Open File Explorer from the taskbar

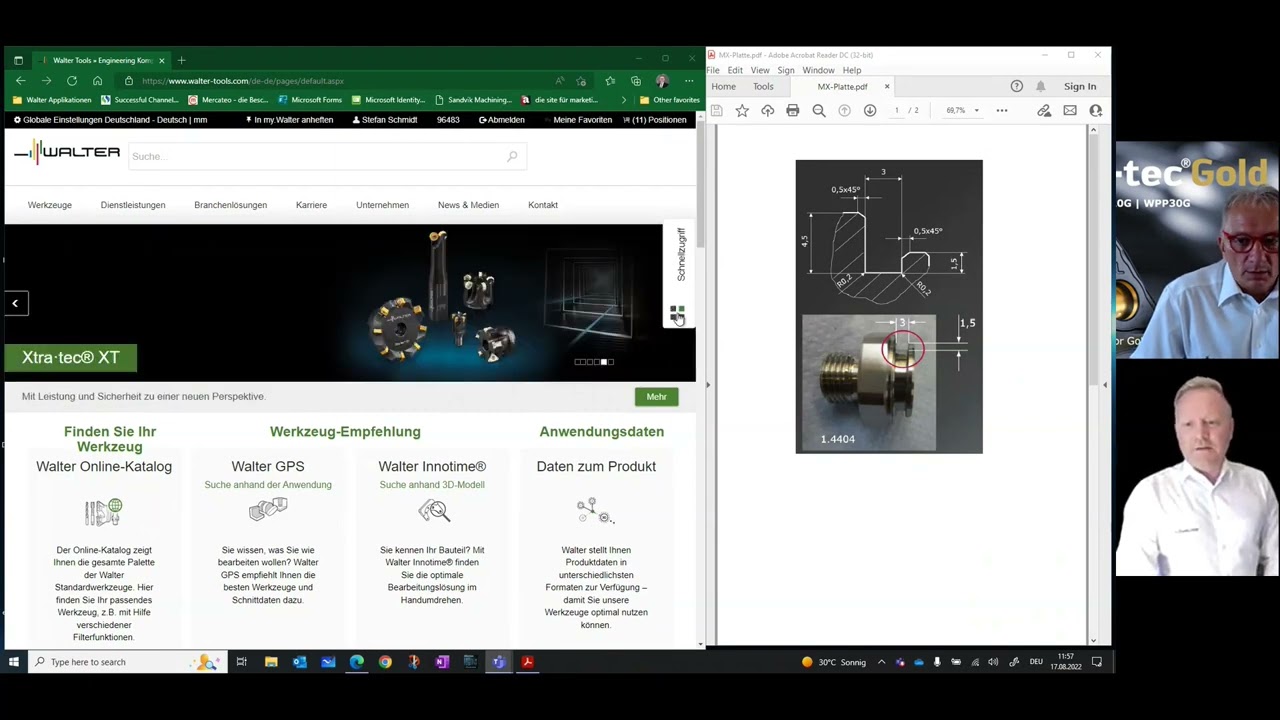(x=271, y=662)
